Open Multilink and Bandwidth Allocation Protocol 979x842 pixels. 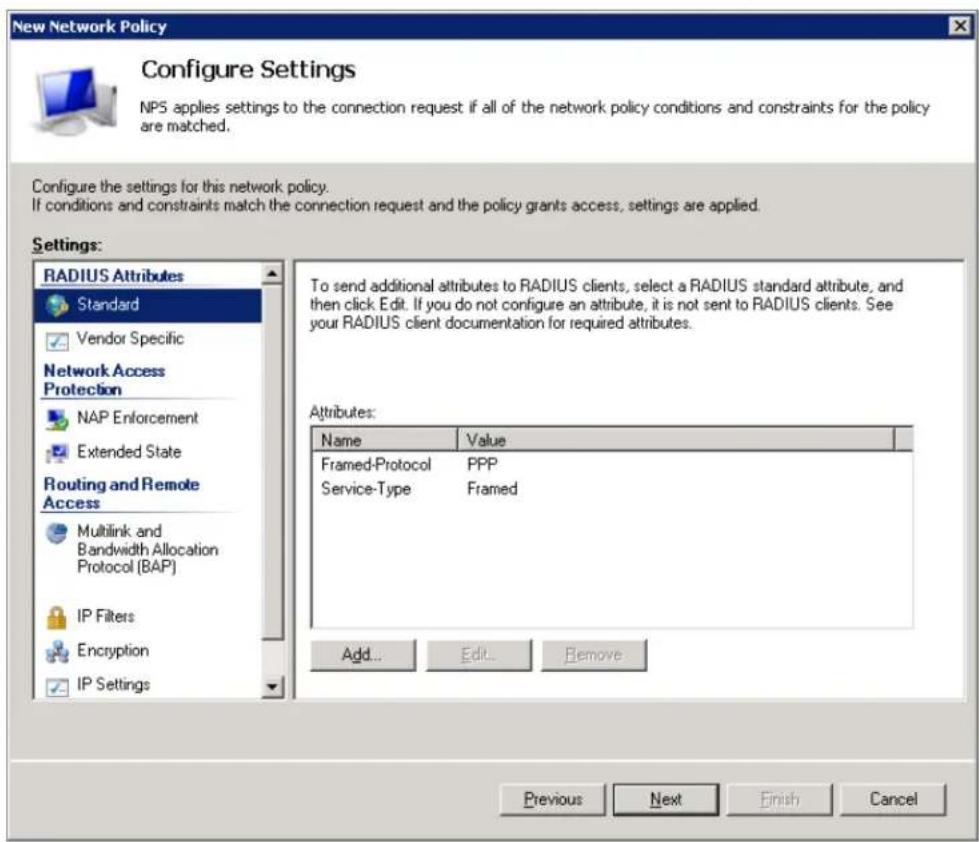coord(147,549)
